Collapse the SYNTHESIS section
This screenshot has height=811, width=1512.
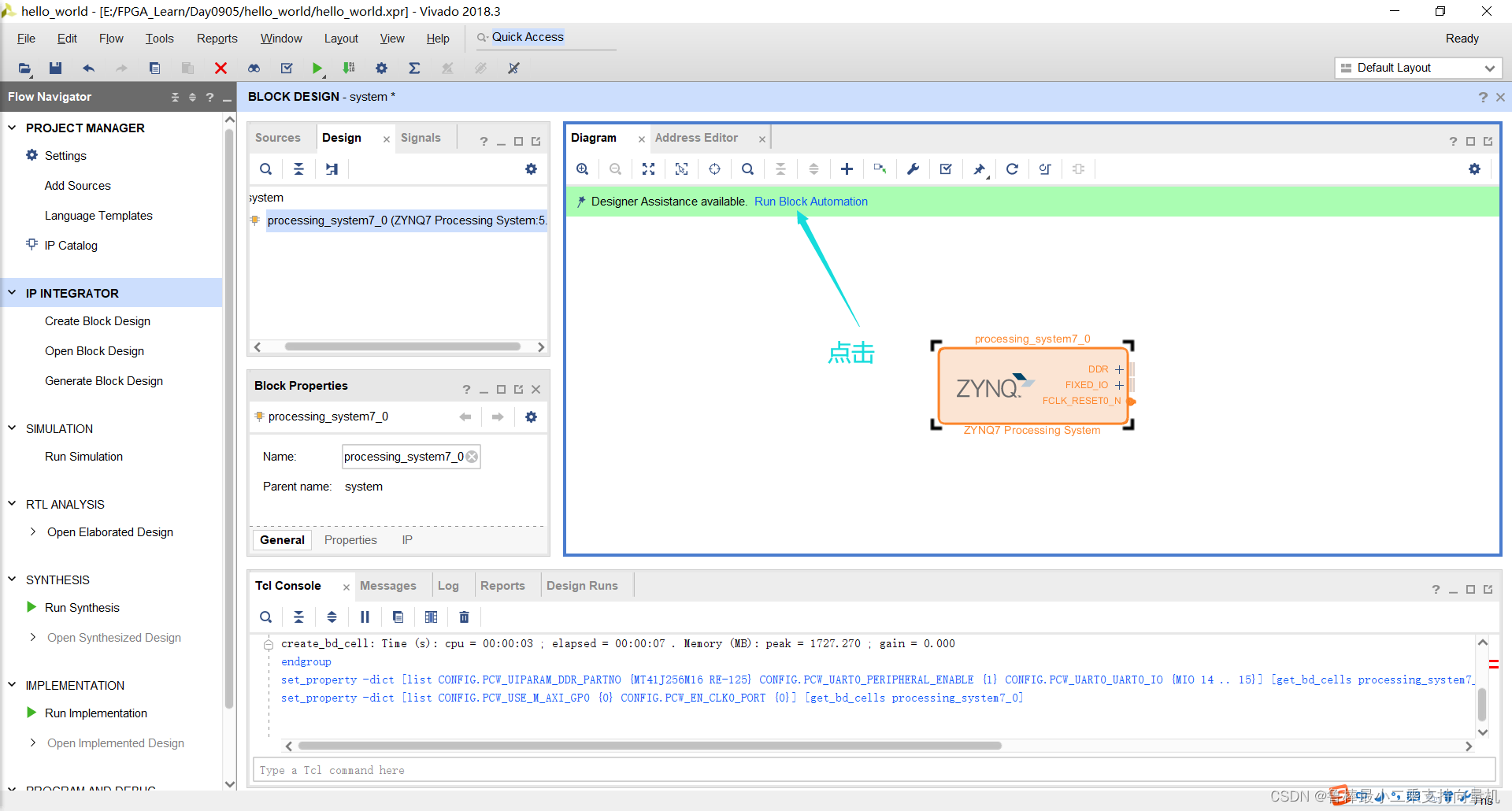pyautogui.click(x=12, y=580)
